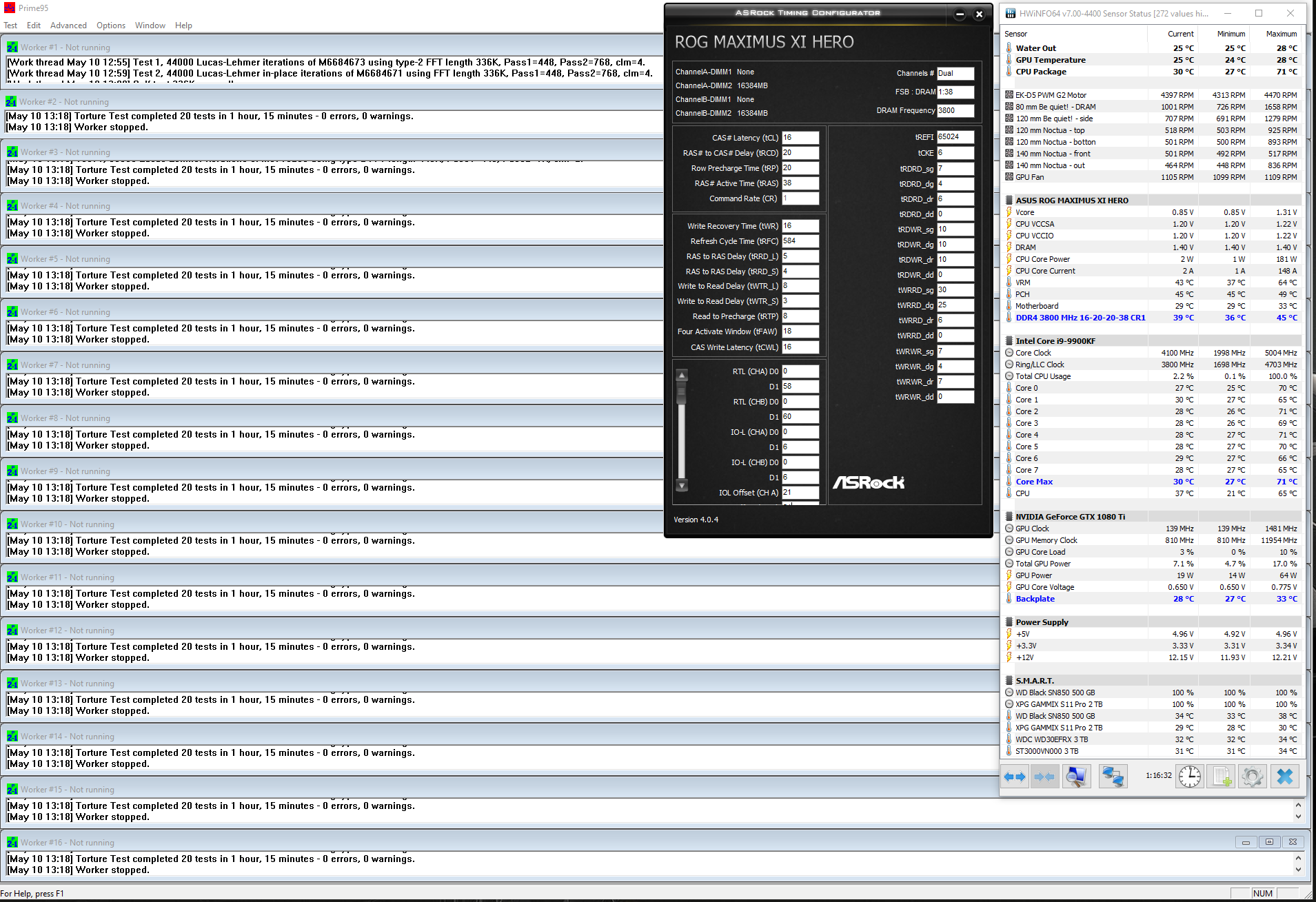The width and height of the screenshot is (1316, 902).
Task: Click the Current column header in HWiNFO
Action: pos(1173,34)
